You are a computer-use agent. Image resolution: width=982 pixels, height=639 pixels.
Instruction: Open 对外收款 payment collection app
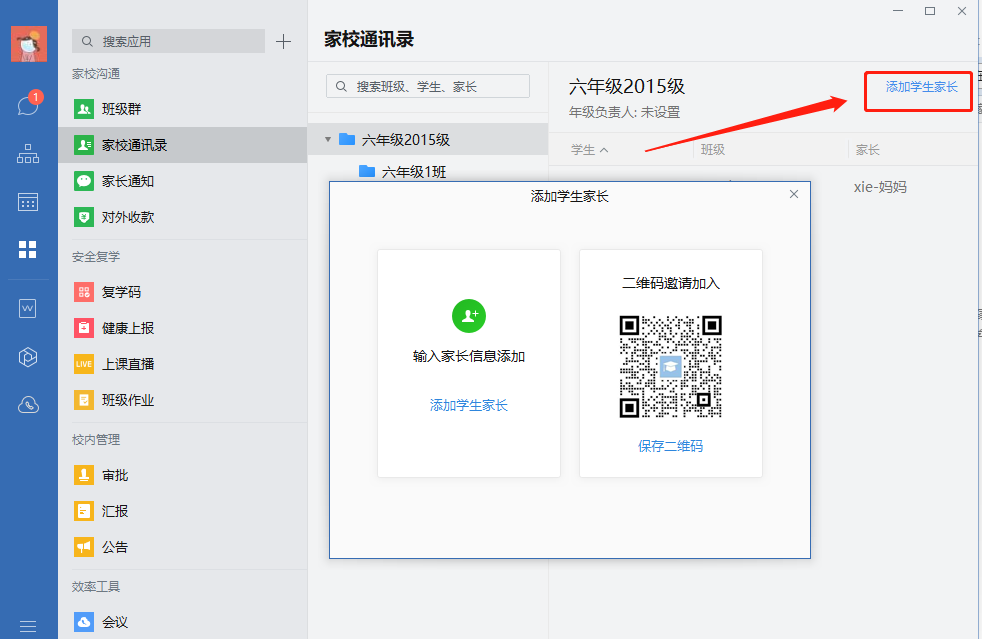[182, 217]
